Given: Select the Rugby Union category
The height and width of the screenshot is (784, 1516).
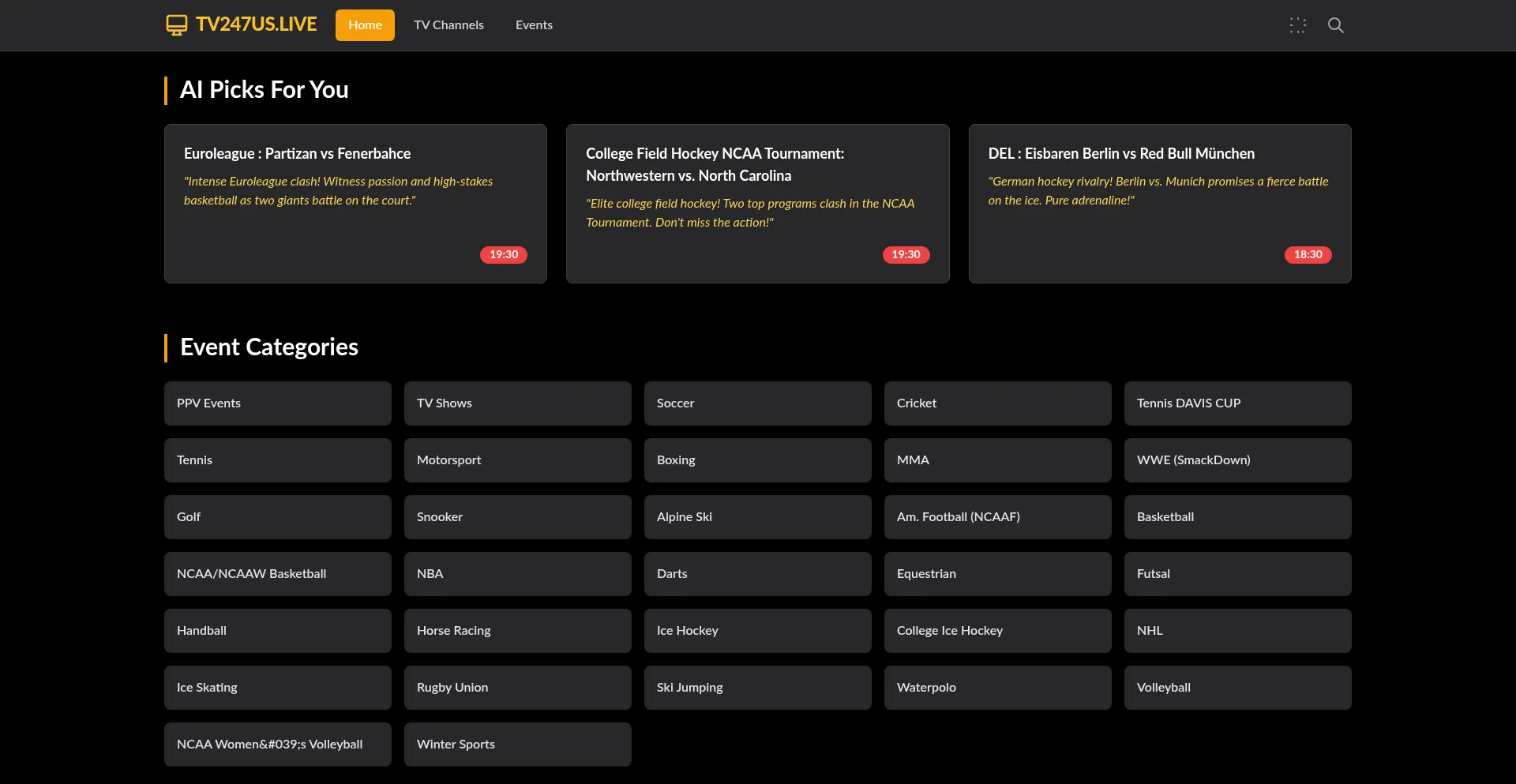Looking at the screenshot, I should point(517,688).
